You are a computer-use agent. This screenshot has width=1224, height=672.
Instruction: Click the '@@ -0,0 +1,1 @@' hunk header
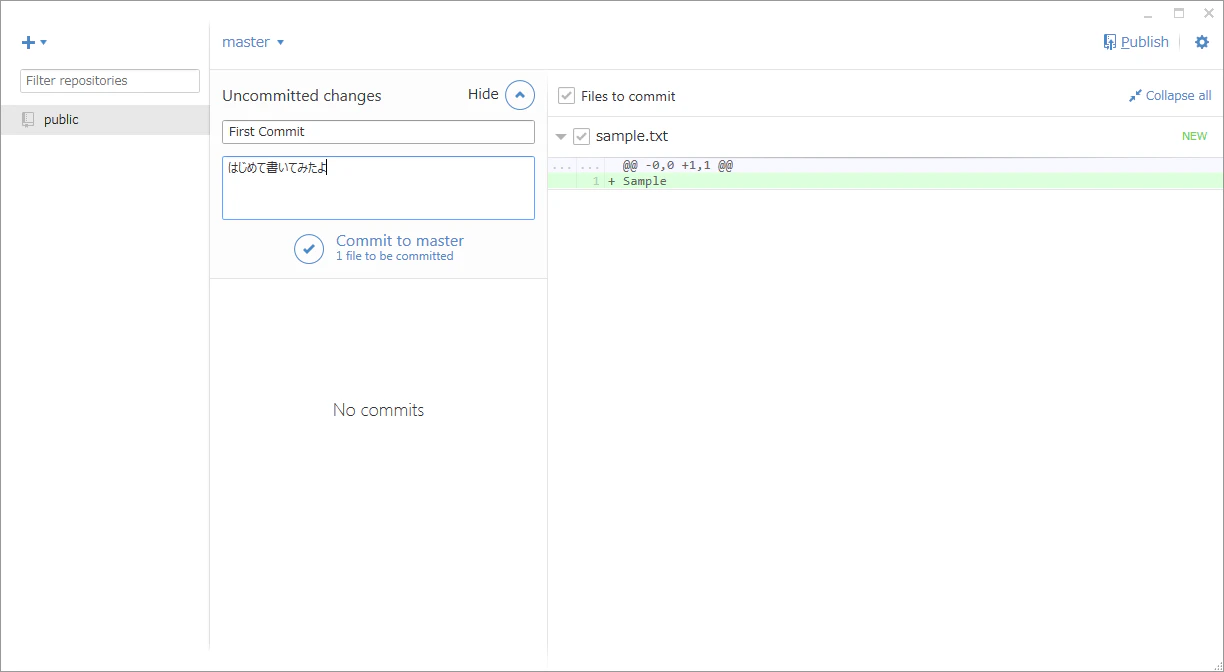(x=678, y=165)
